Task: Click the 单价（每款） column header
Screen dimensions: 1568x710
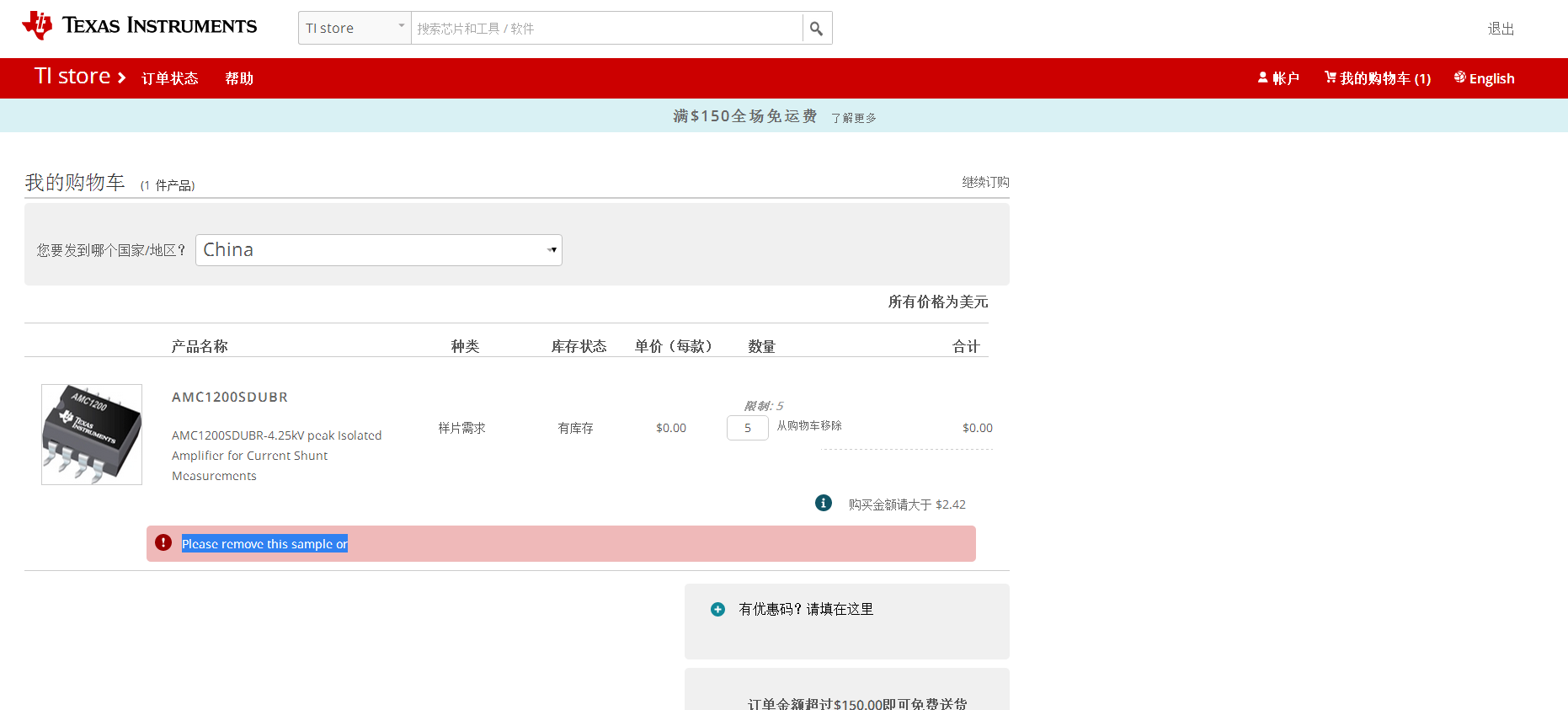Action: [x=674, y=346]
